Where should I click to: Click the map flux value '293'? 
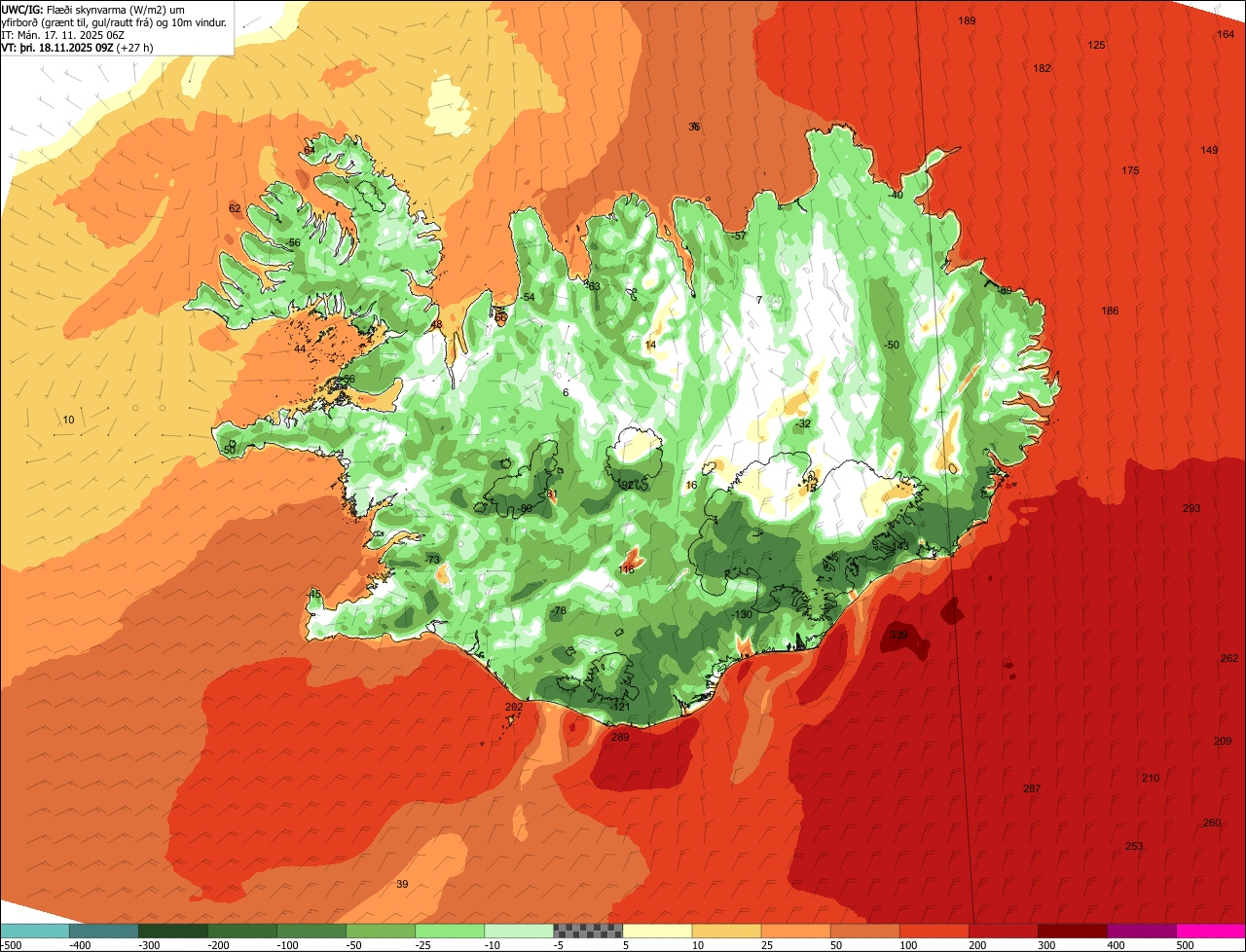point(1191,508)
